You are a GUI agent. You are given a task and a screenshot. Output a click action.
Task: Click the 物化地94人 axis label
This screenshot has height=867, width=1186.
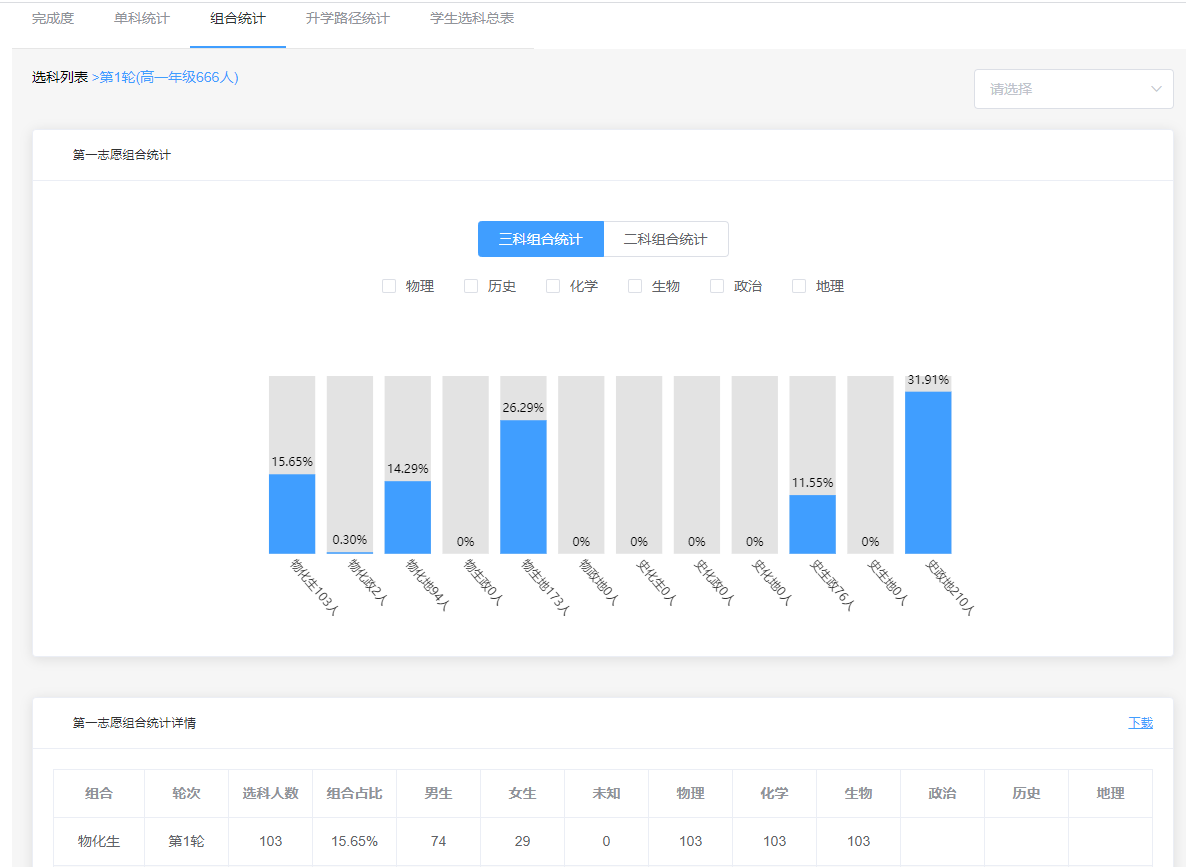(x=427, y=585)
